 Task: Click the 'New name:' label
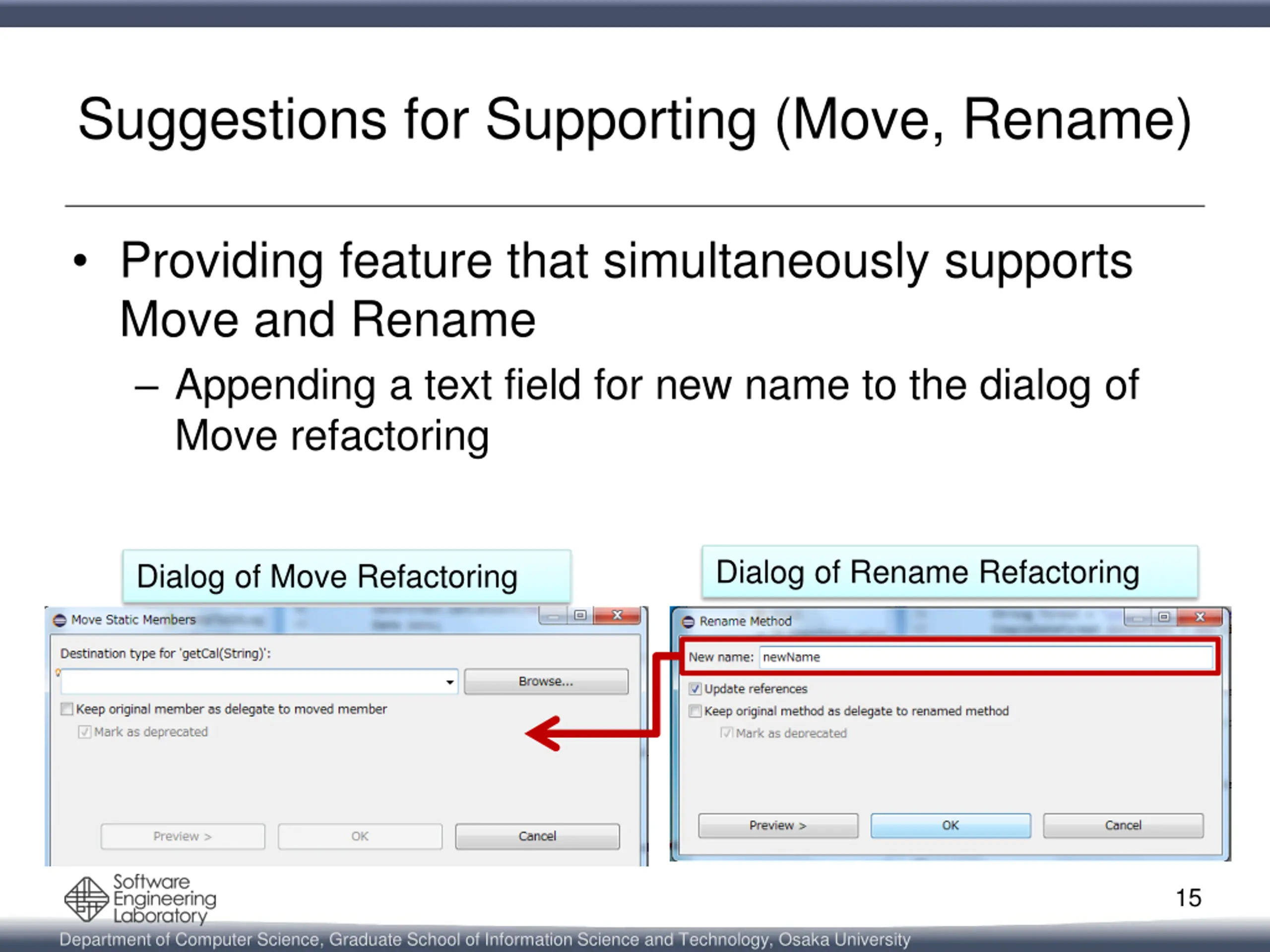[720, 657]
